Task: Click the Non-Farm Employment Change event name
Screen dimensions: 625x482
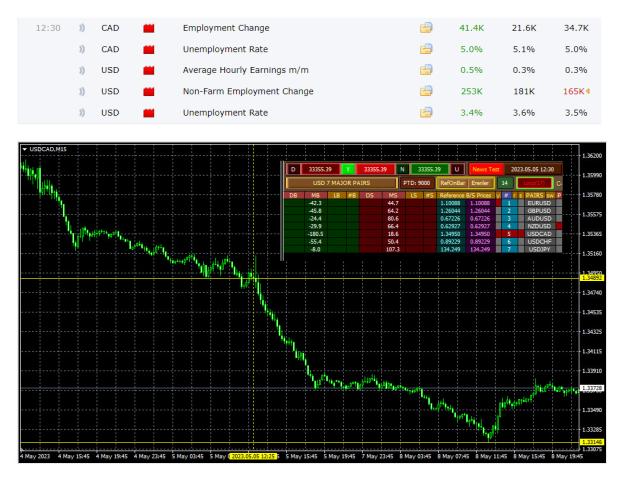Action: pyautogui.click(x=248, y=91)
